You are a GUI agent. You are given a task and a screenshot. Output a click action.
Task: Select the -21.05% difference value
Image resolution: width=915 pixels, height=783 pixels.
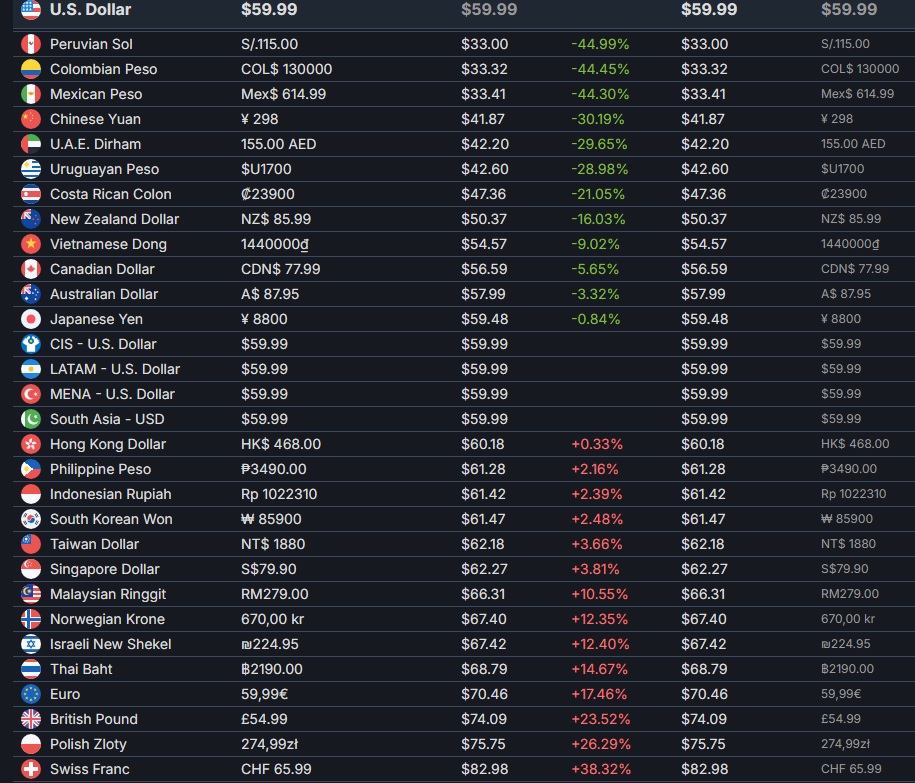point(598,194)
